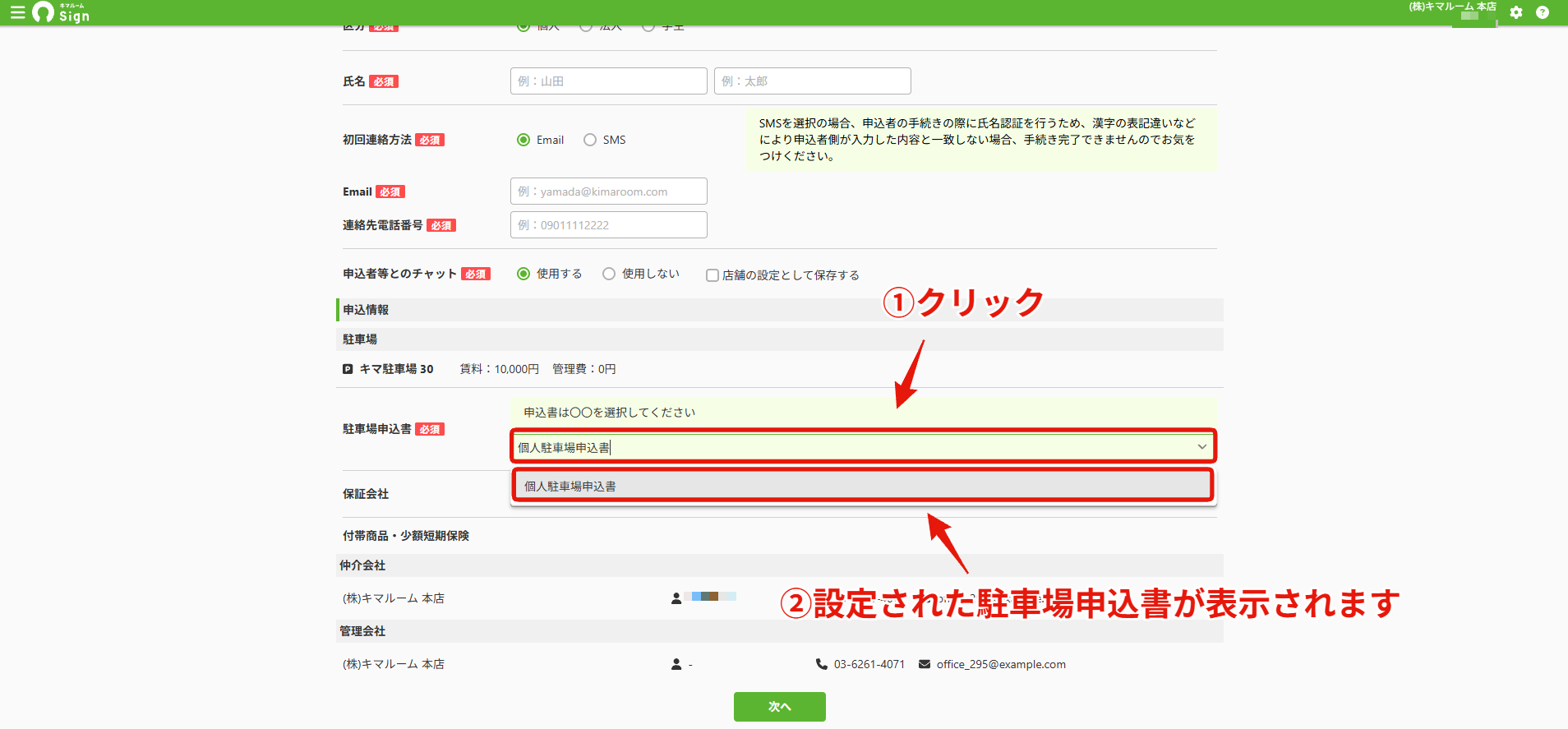Screen dimensions: 1568x729
Task: Click the person icon in 管理会社 row
Action: click(676, 664)
